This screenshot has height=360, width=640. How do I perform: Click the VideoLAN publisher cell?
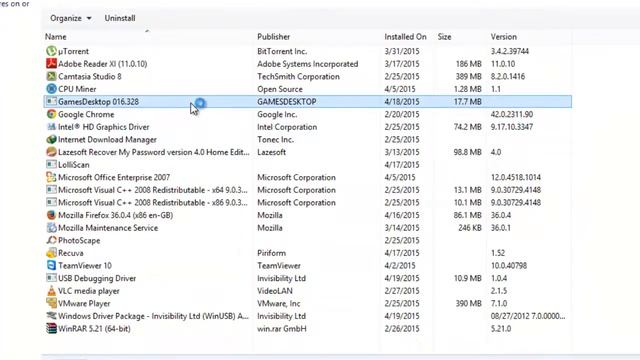coord(275,291)
